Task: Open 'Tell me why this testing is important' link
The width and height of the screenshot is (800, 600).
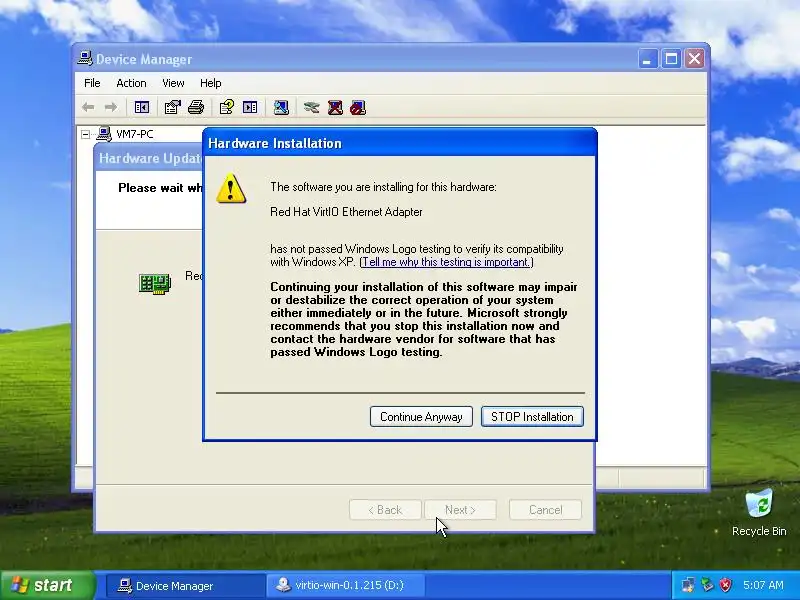Action: pos(446,262)
